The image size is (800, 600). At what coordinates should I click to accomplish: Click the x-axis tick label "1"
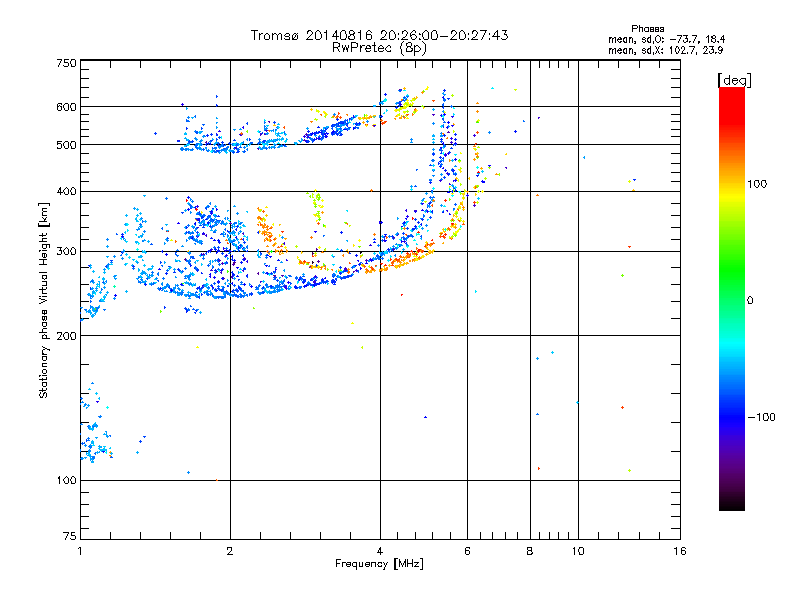click(80, 551)
